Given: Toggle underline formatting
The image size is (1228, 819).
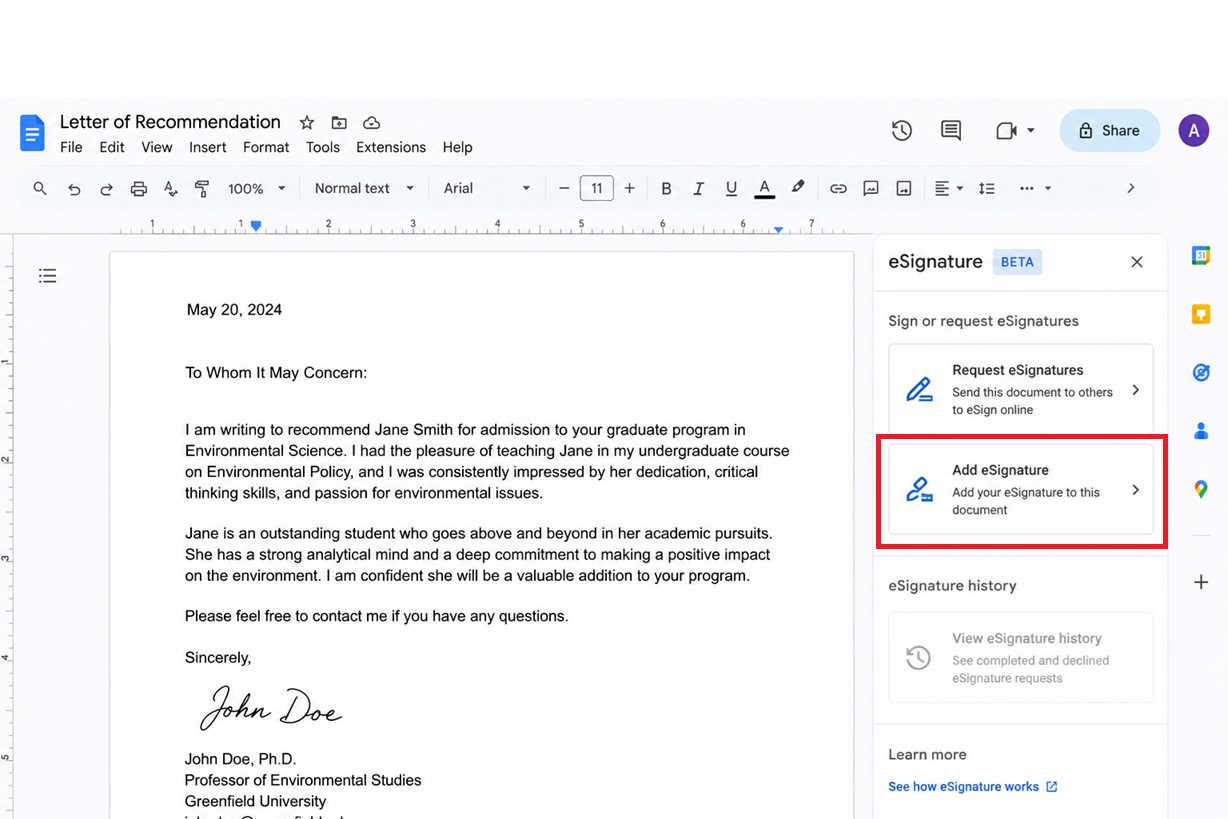Looking at the screenshot, I should tap(731, 188).
